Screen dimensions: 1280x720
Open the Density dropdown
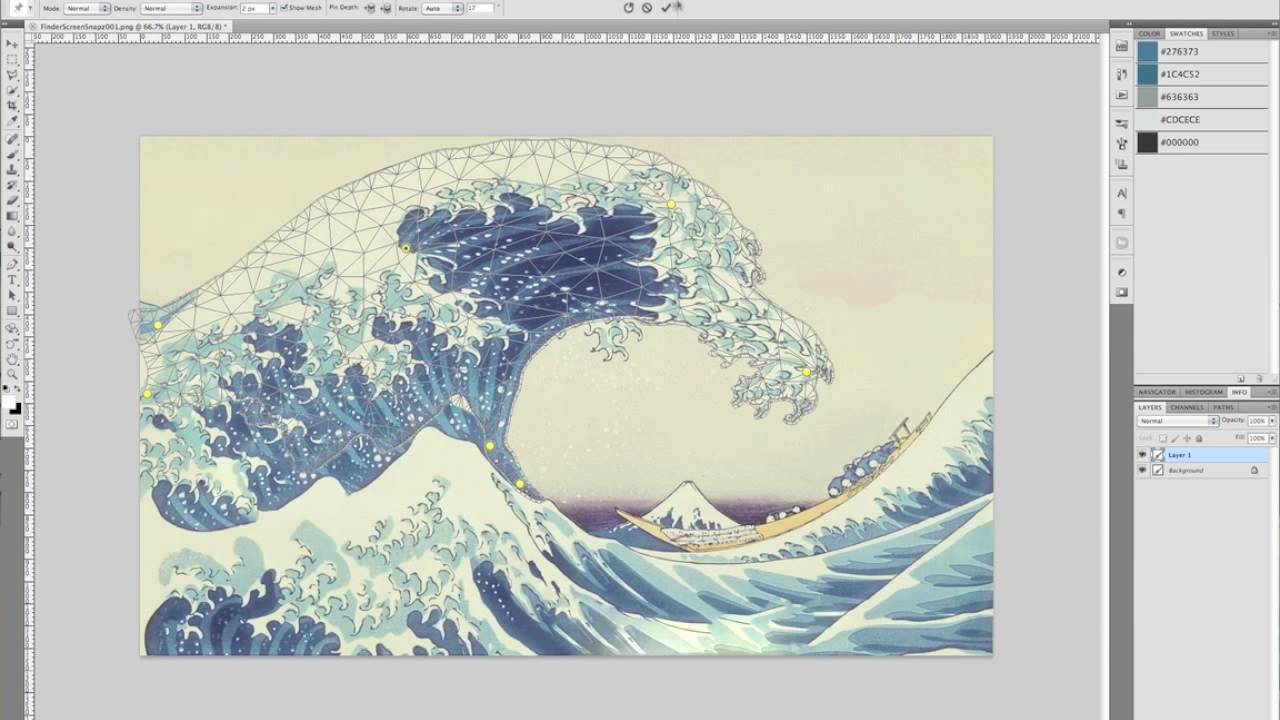click(x=171, y=8)
